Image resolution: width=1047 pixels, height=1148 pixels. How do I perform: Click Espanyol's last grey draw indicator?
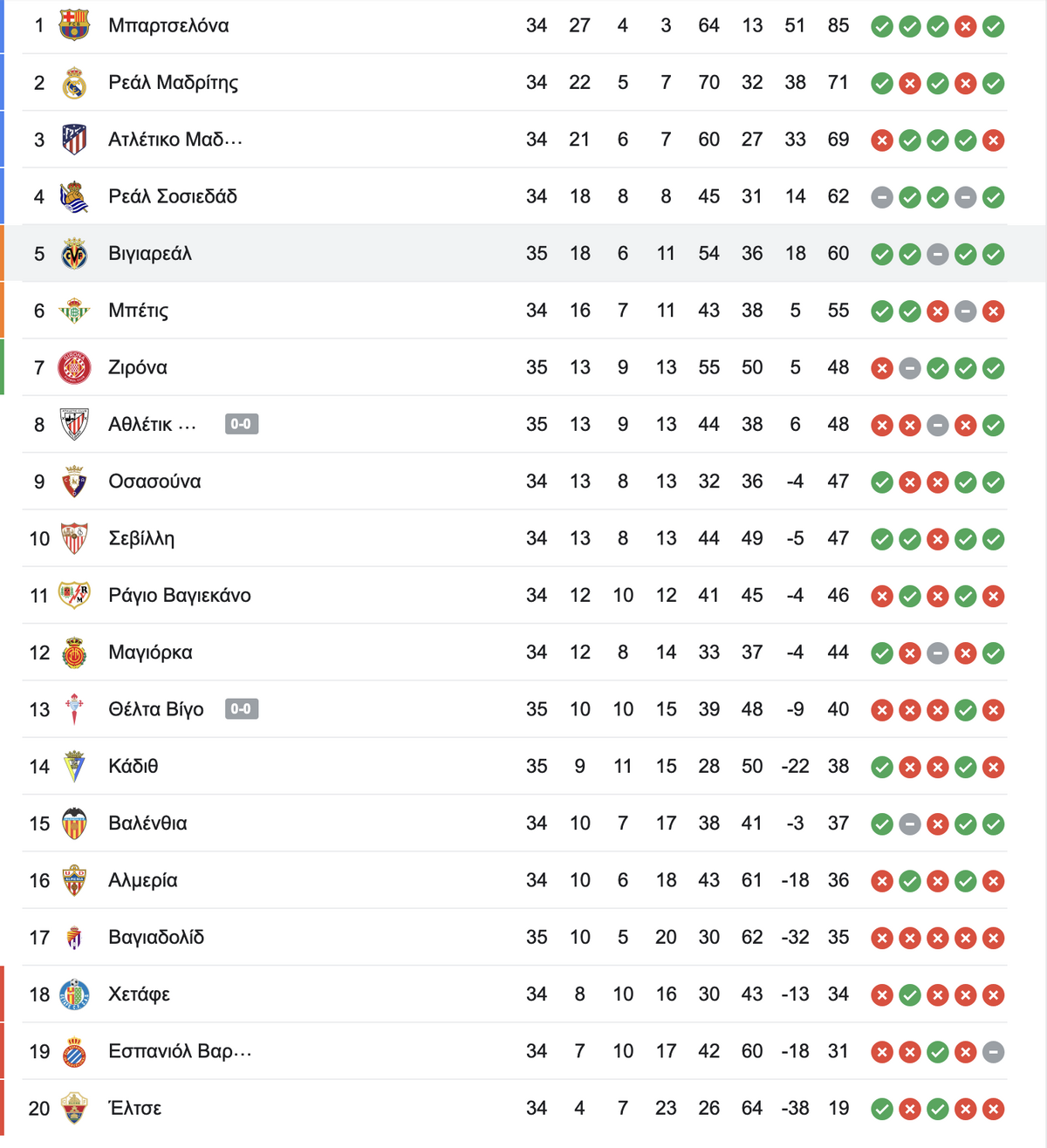[x=993, y=1052]
